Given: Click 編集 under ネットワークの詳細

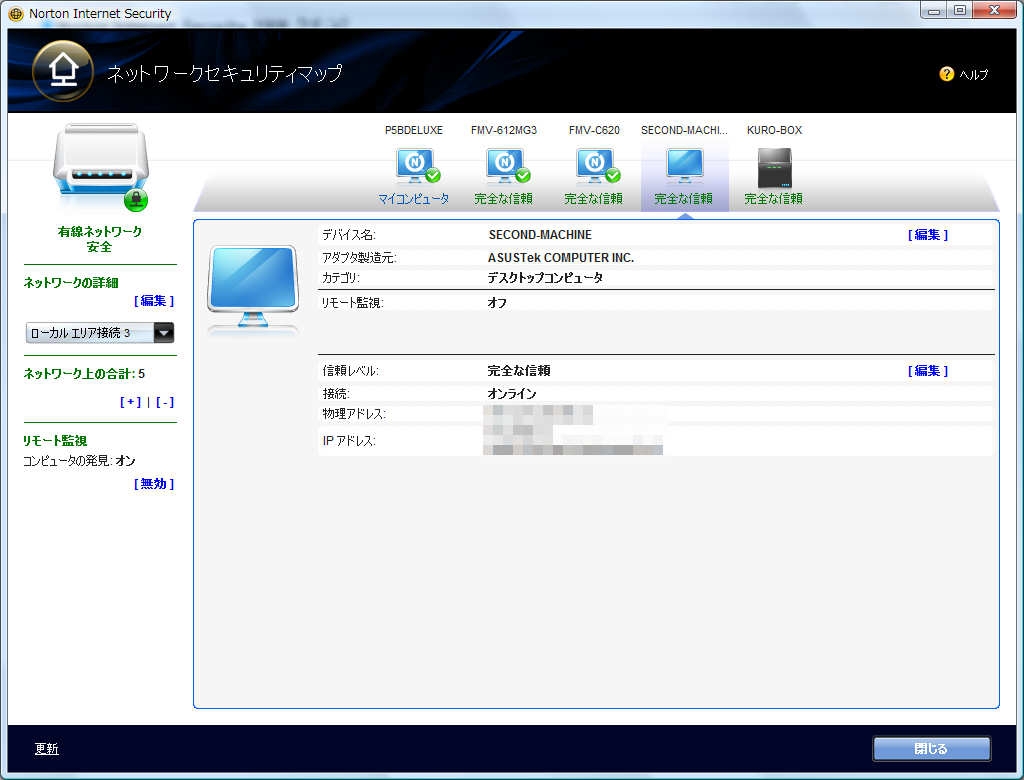Looking at the screenshot, I should (x=154, y=301).
